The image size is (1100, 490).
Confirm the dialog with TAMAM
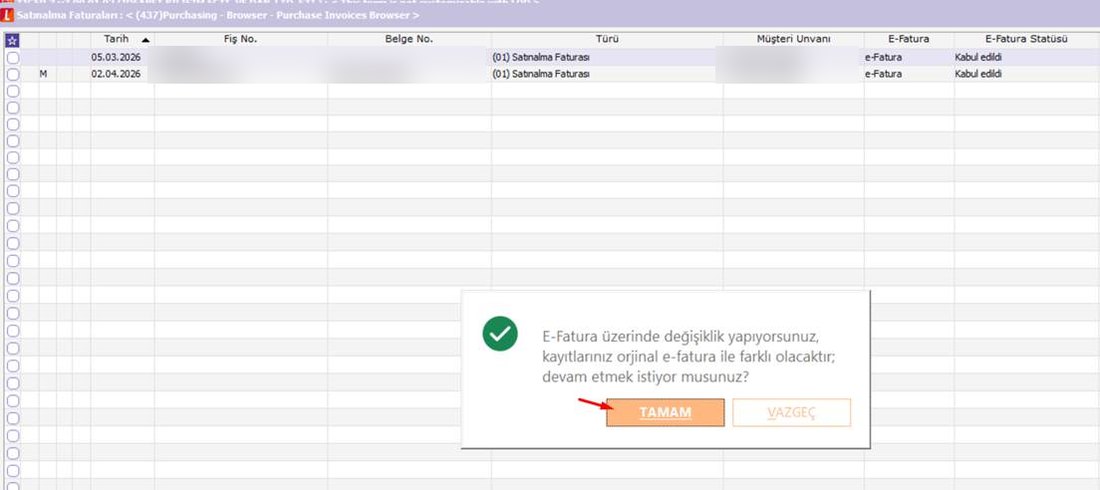665,413
